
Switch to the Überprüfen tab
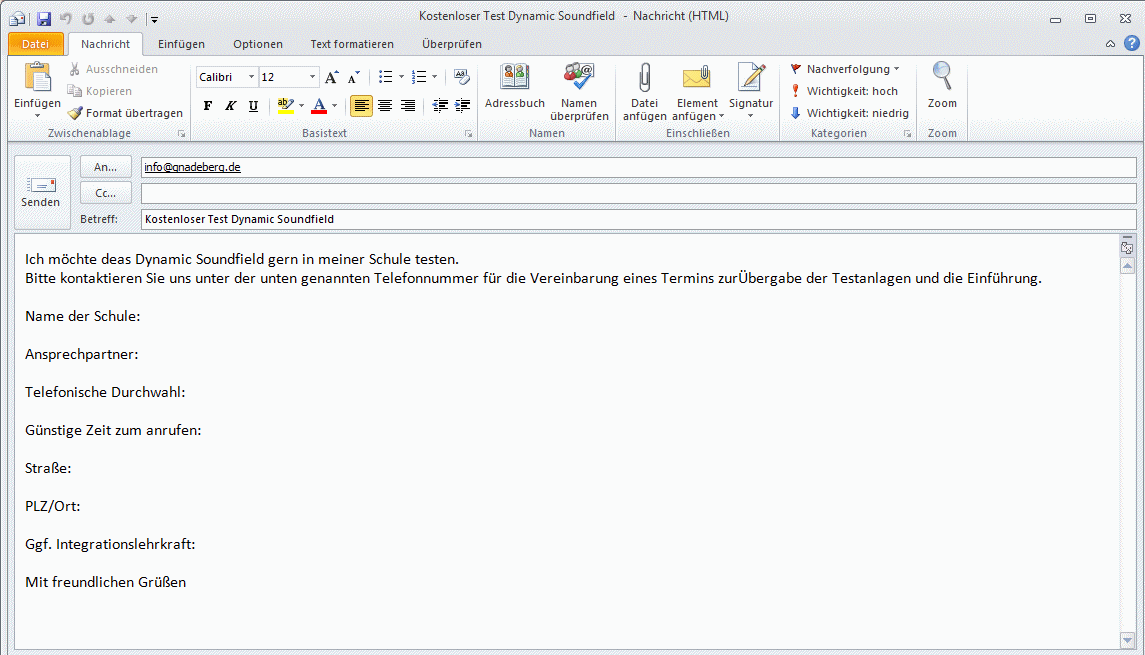(x=452, y=44)
